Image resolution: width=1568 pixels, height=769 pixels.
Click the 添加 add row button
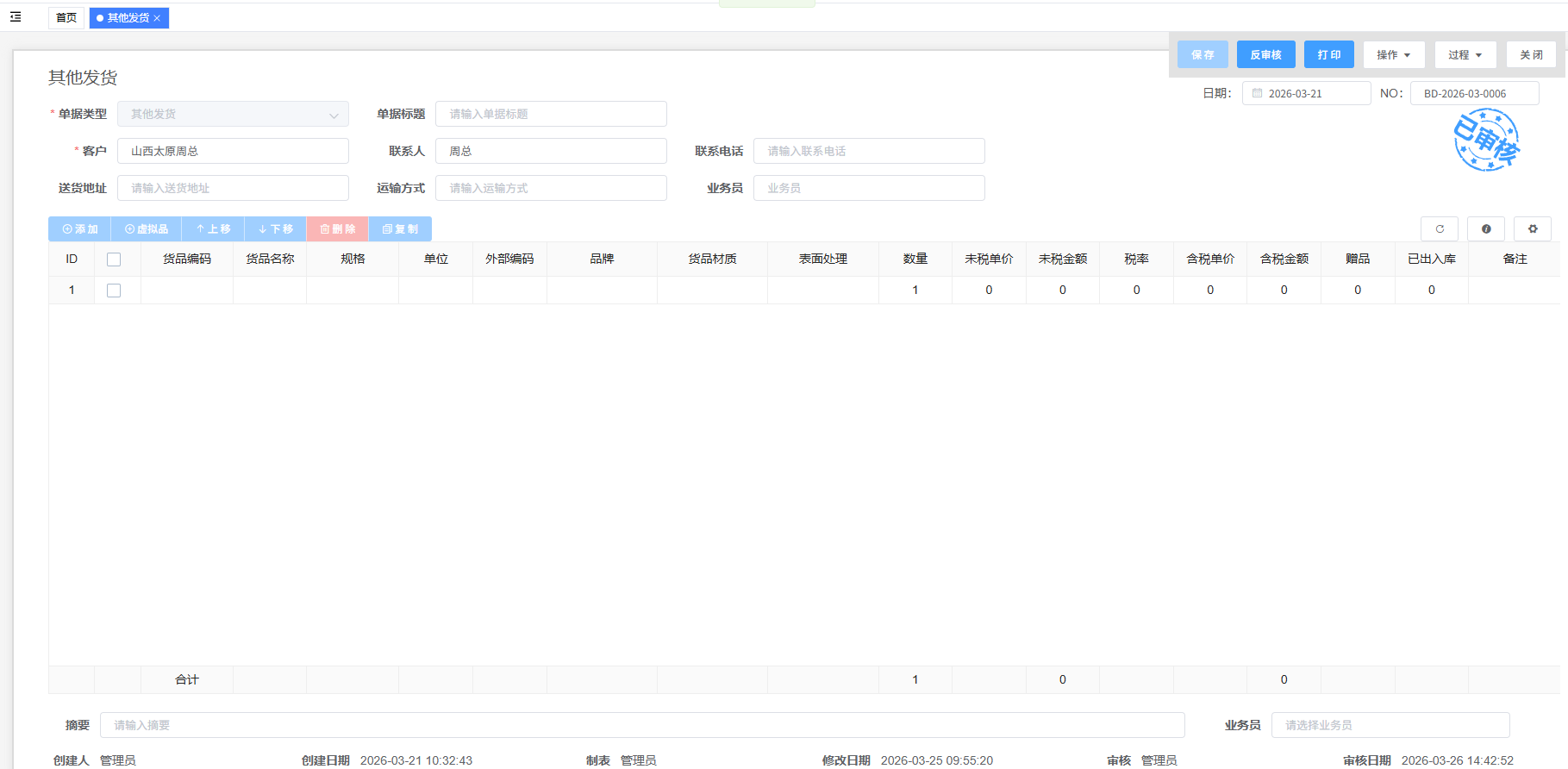tap(79, 229)
